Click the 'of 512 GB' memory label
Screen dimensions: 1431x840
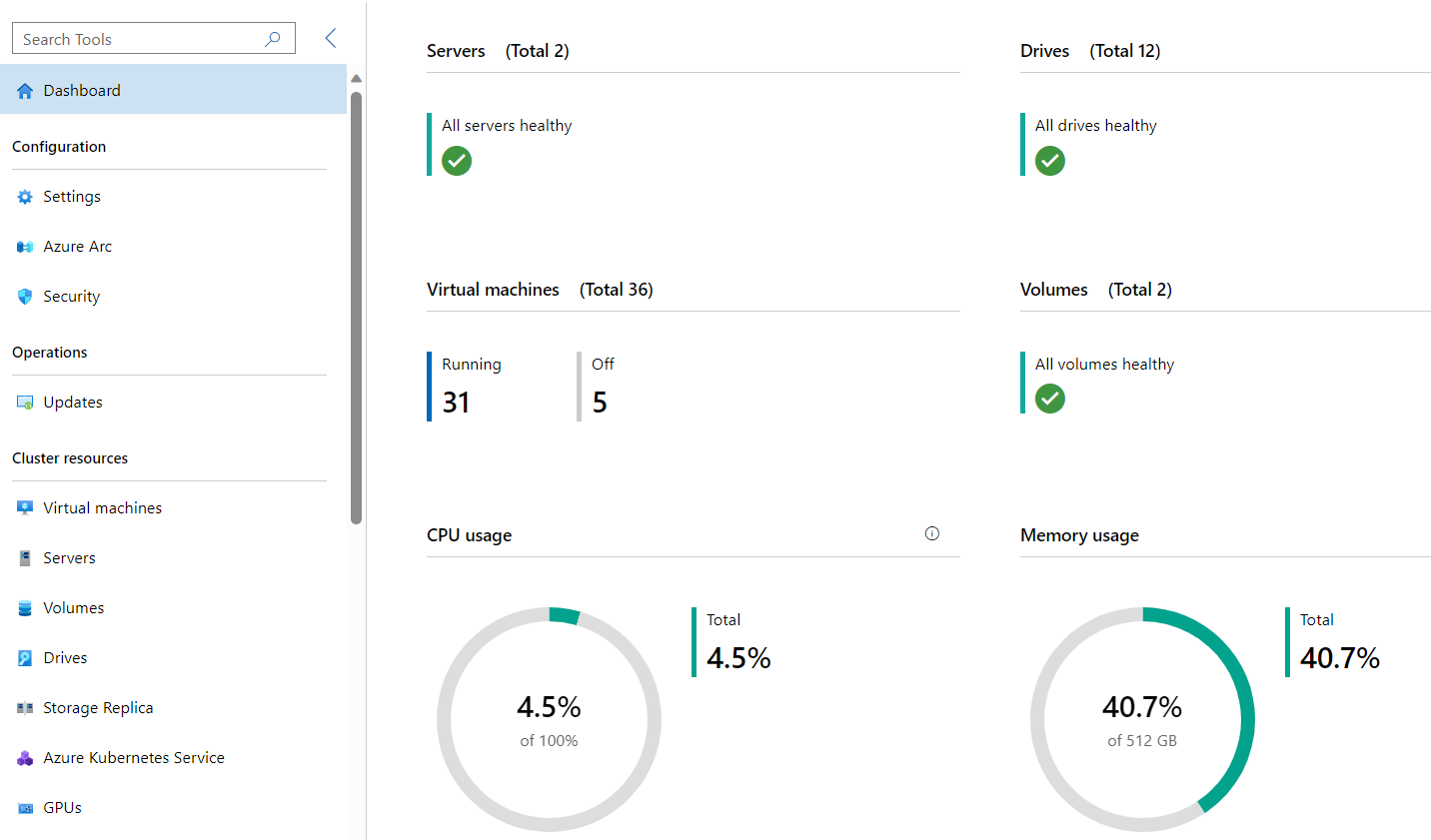click(x=1142, y=741)
